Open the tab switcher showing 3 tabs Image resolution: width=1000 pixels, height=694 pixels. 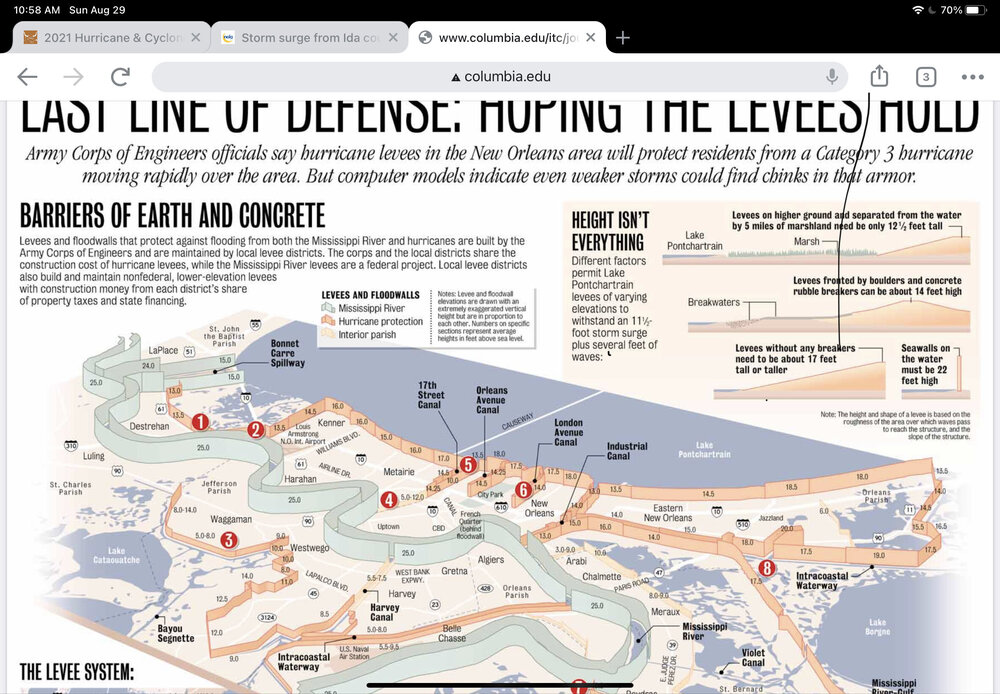pos(925,77)
